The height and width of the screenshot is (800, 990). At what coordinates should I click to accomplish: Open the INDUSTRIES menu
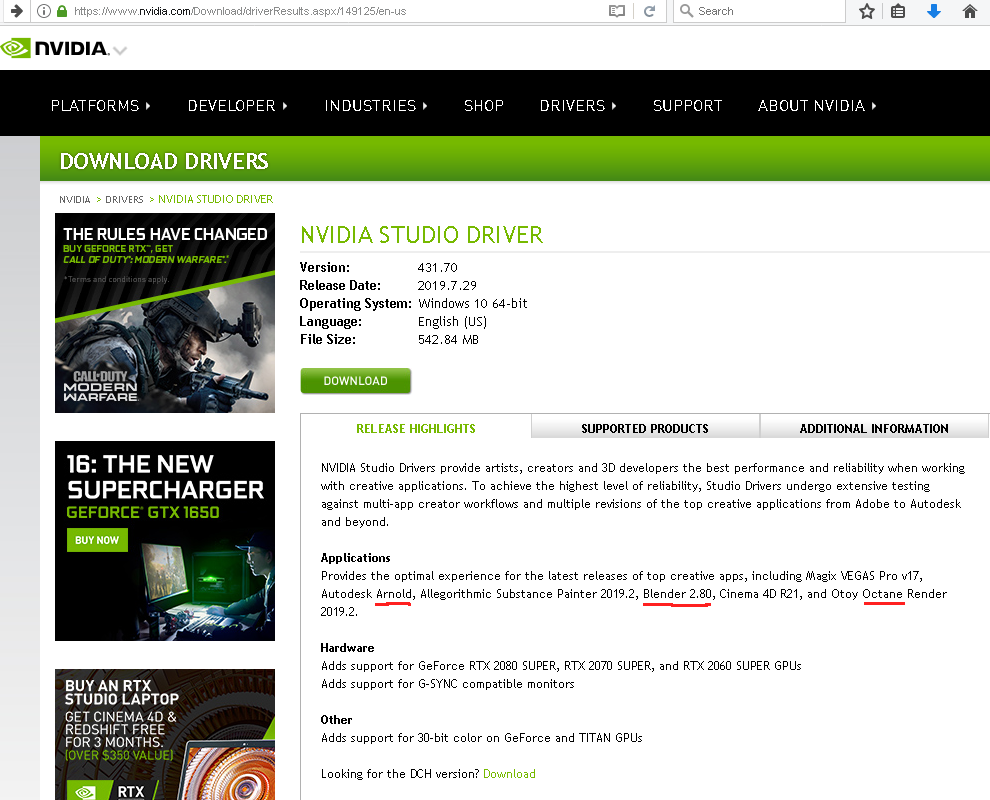click(376, 105)
